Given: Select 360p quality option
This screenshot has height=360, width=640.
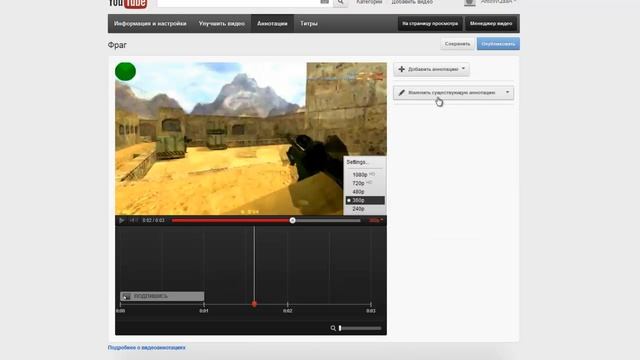Looking at the screenshot, I should pos(364,200).
